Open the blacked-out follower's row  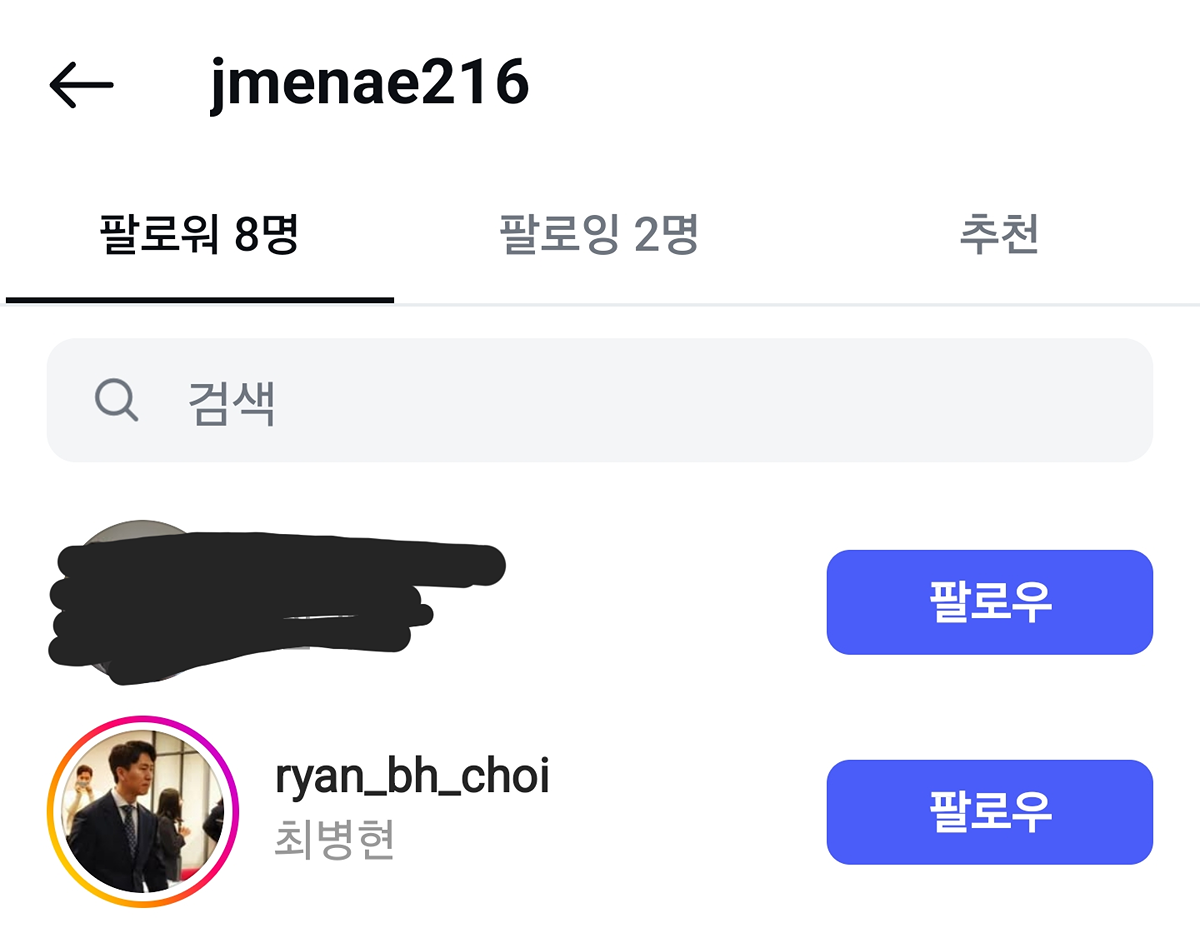point(600,602)
